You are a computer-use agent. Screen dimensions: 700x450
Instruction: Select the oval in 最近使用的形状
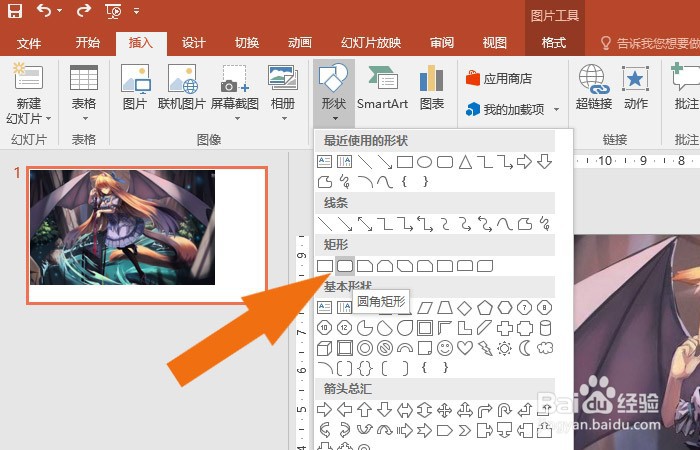click(x=425, y=162)
